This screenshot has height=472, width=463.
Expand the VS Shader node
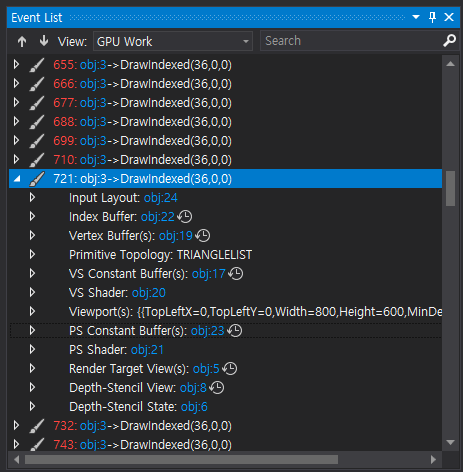click(x=32, y=292)
